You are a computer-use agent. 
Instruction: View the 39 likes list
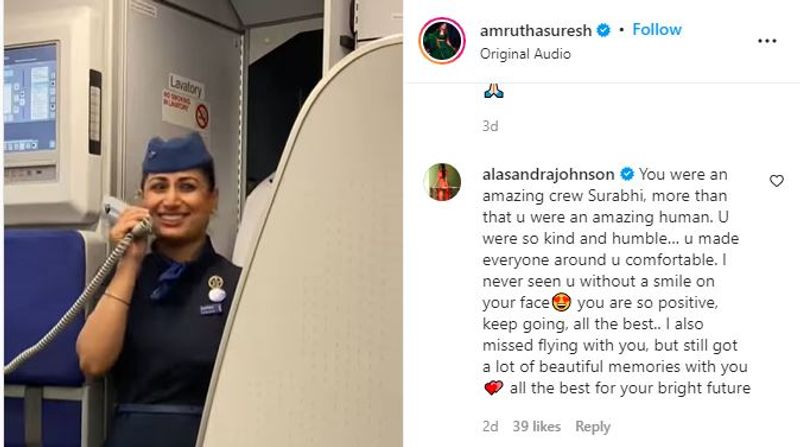click(536, 426)
